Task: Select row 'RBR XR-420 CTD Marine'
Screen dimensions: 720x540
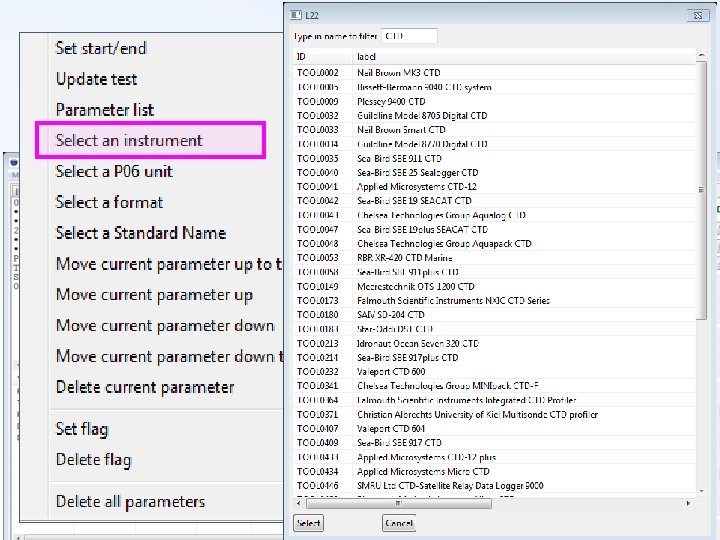Action: [x=494, y=258]
